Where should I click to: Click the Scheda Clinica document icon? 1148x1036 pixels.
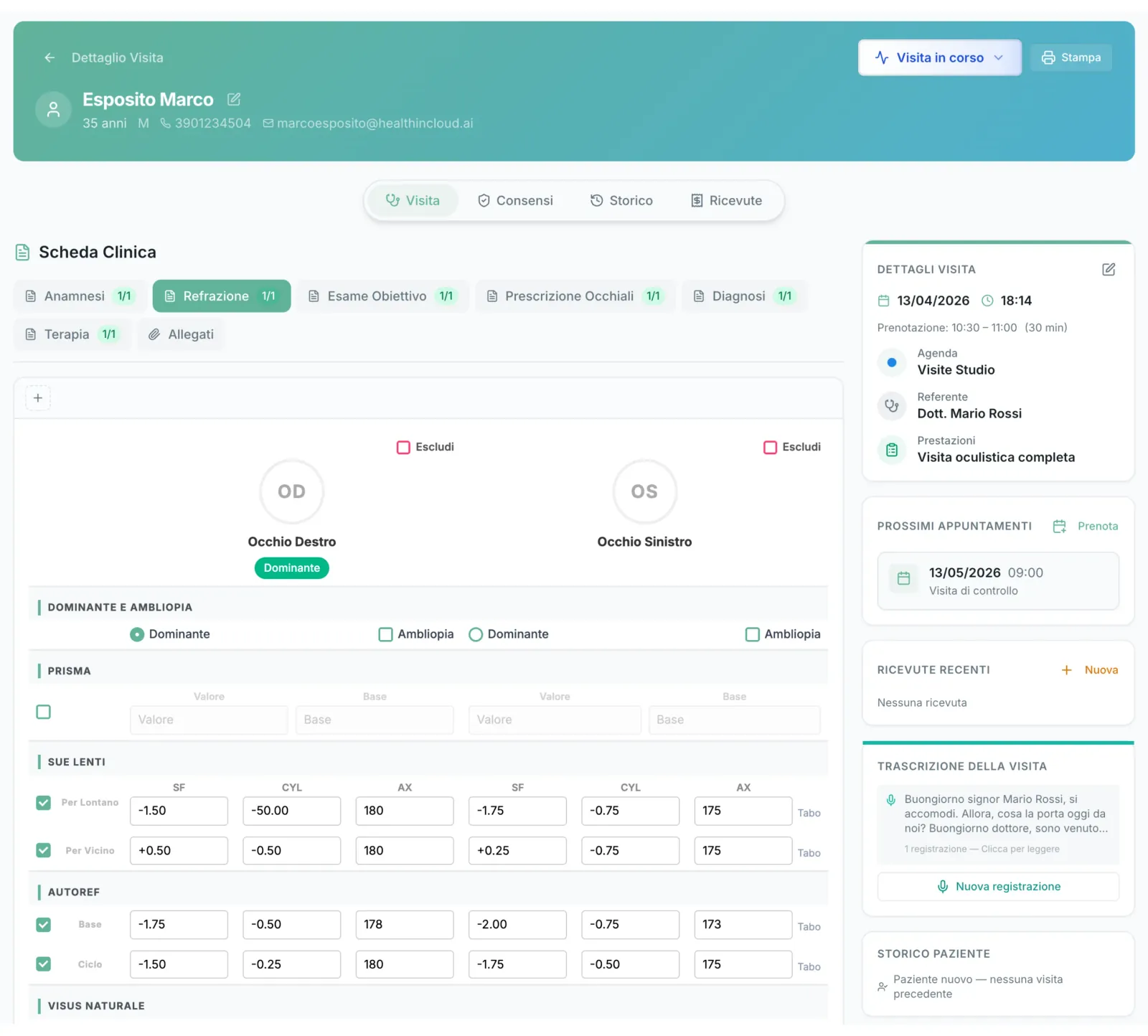(23, 252)
